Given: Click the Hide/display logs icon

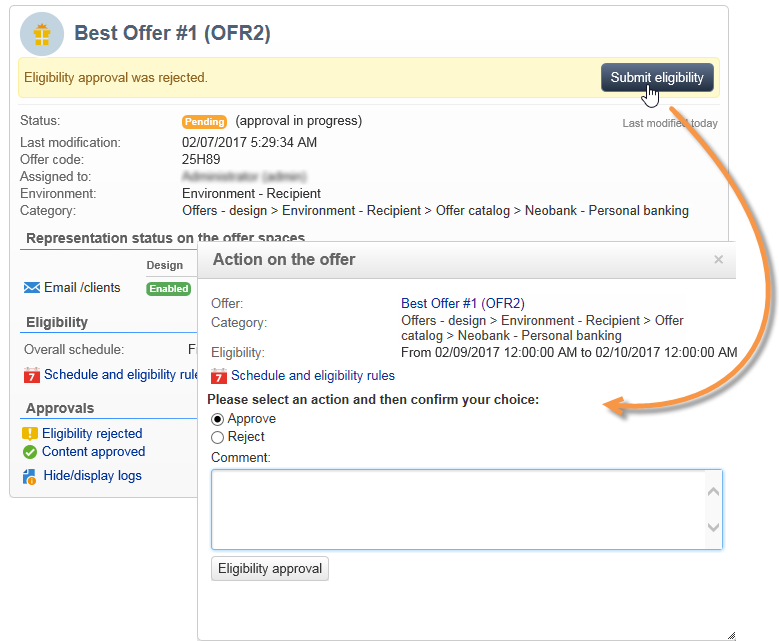Looking at the screenshot, I should tap(29, 477).
